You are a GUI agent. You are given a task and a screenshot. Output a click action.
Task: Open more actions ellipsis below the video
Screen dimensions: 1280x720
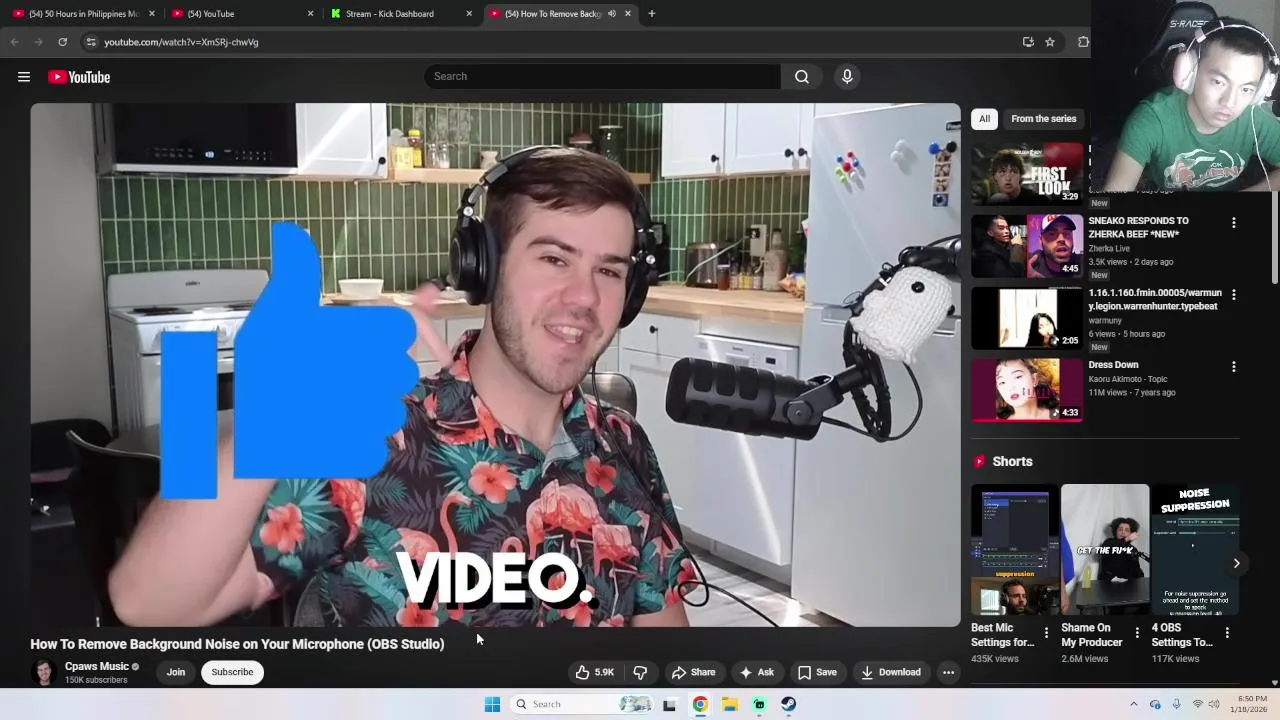pos(948,672)
